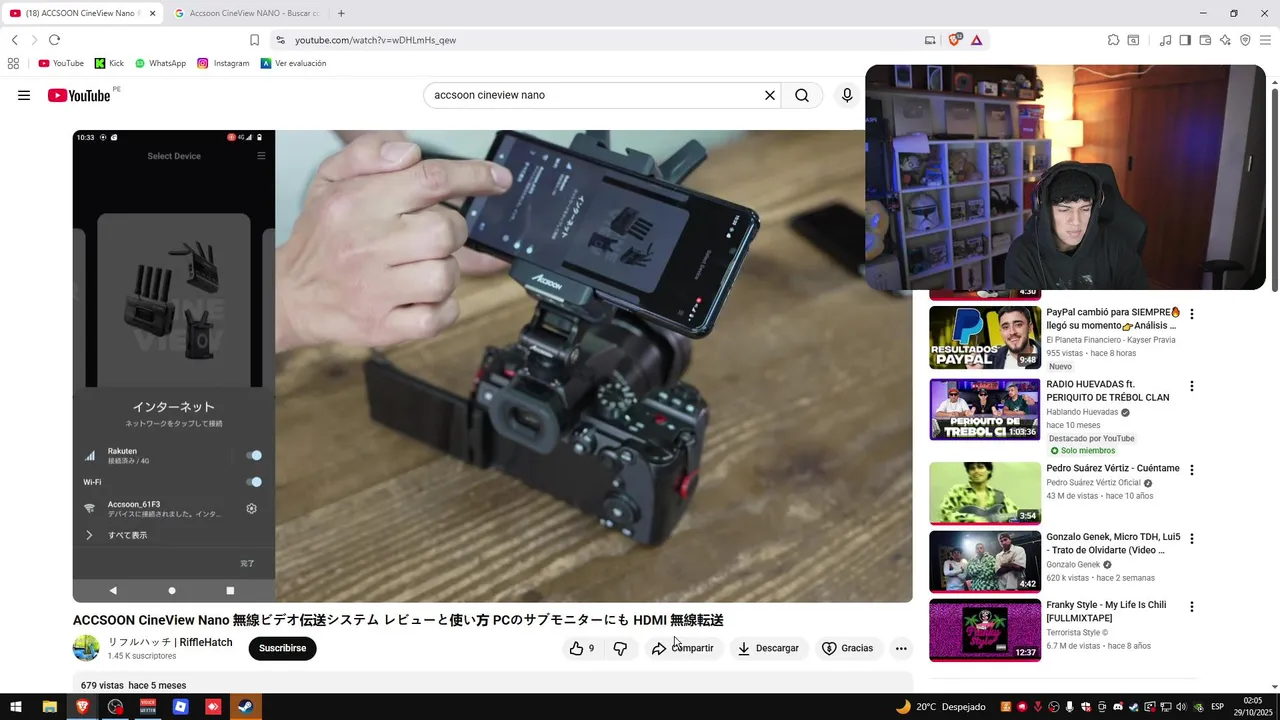The width and height of the screenshot is (1280, 720).
Task: Run the search with magnifier button
Action: [x=802, y=95]
